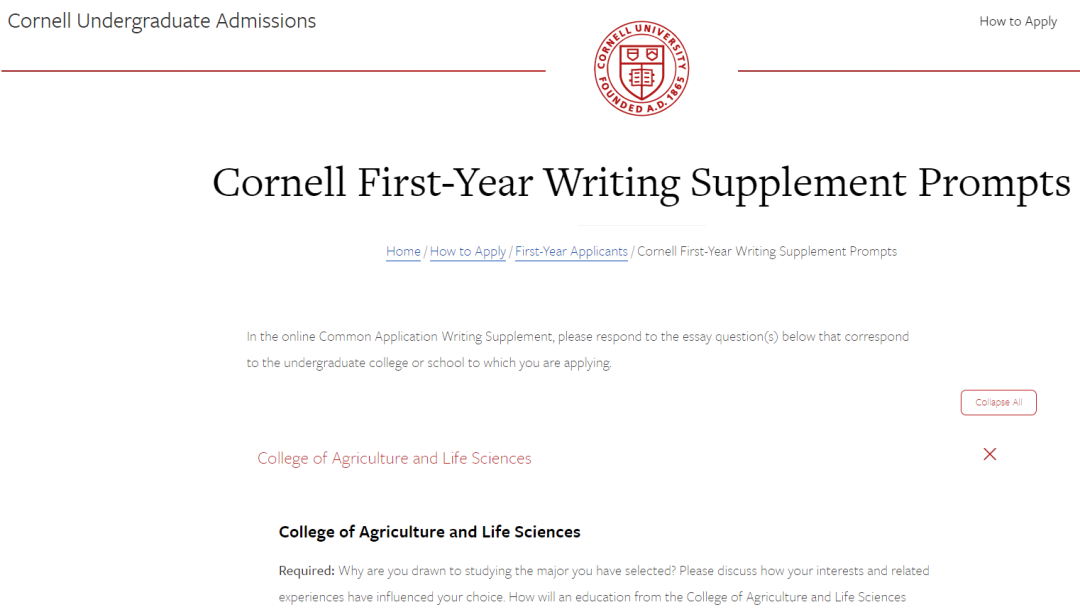Click the intro paragraph about Common Application
The height and width of the screenshot is (612, 1080).
coord(578,349)
